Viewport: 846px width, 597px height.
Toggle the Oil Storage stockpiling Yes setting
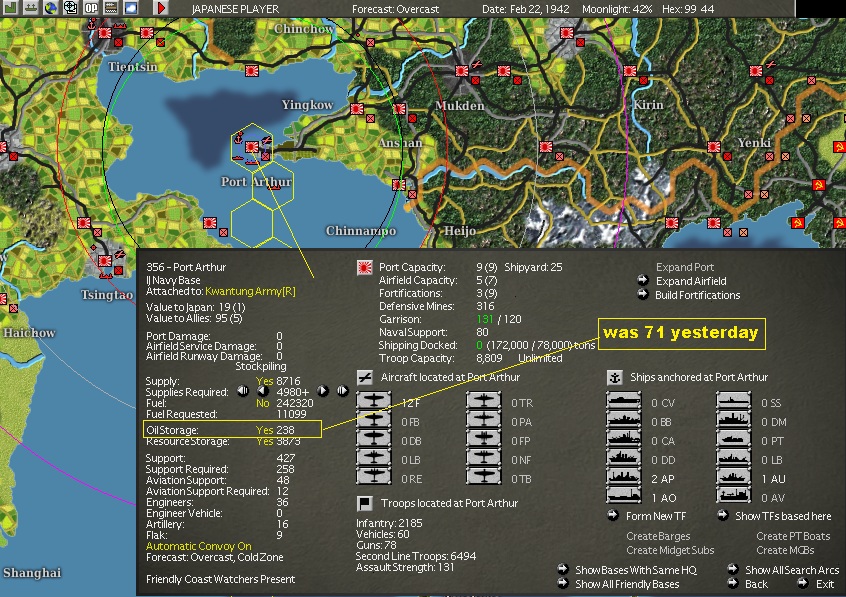click(x=264, y=430)
